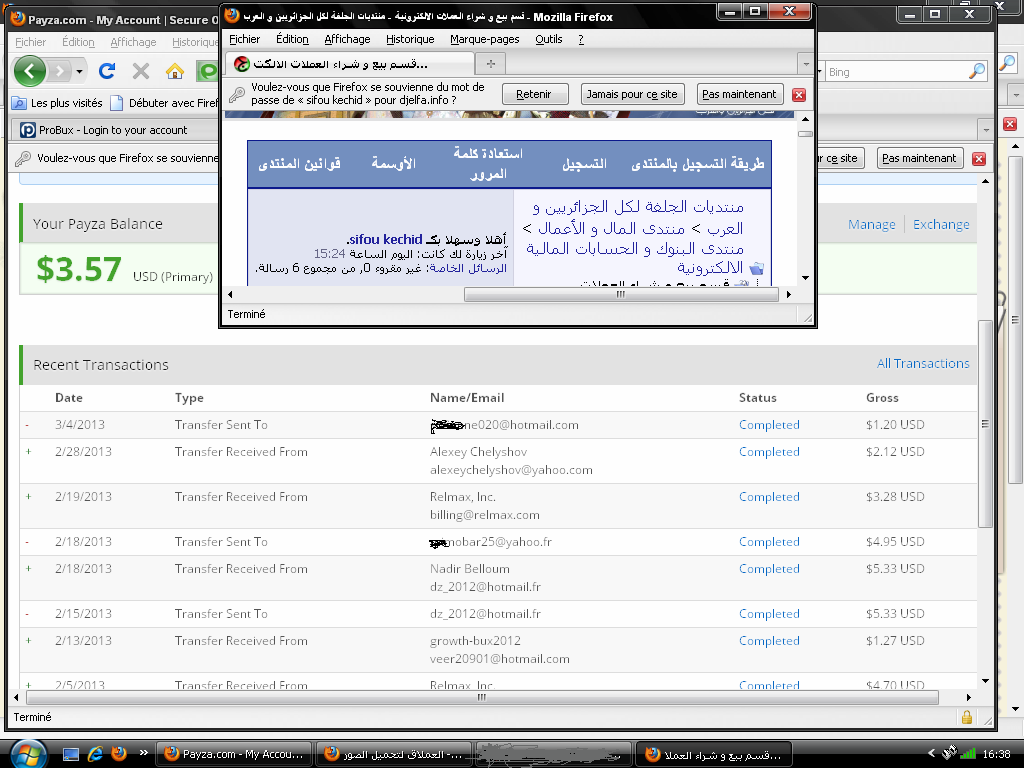The image size is (1024, 768).
Task: Close password notification bar in Payza window
Action: point(978,159)
